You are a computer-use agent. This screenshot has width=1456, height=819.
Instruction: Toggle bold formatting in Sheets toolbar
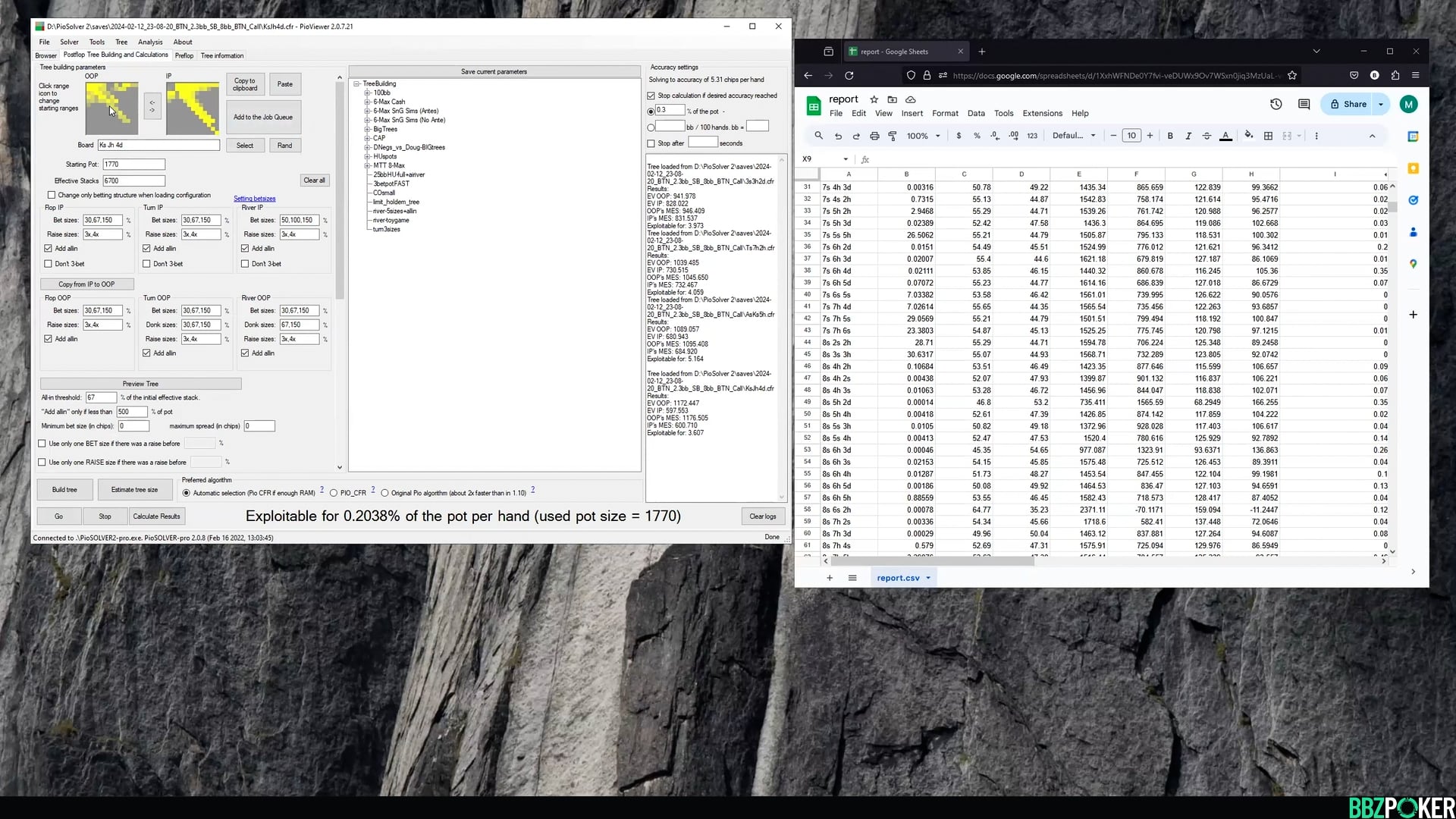point(1170,136)
